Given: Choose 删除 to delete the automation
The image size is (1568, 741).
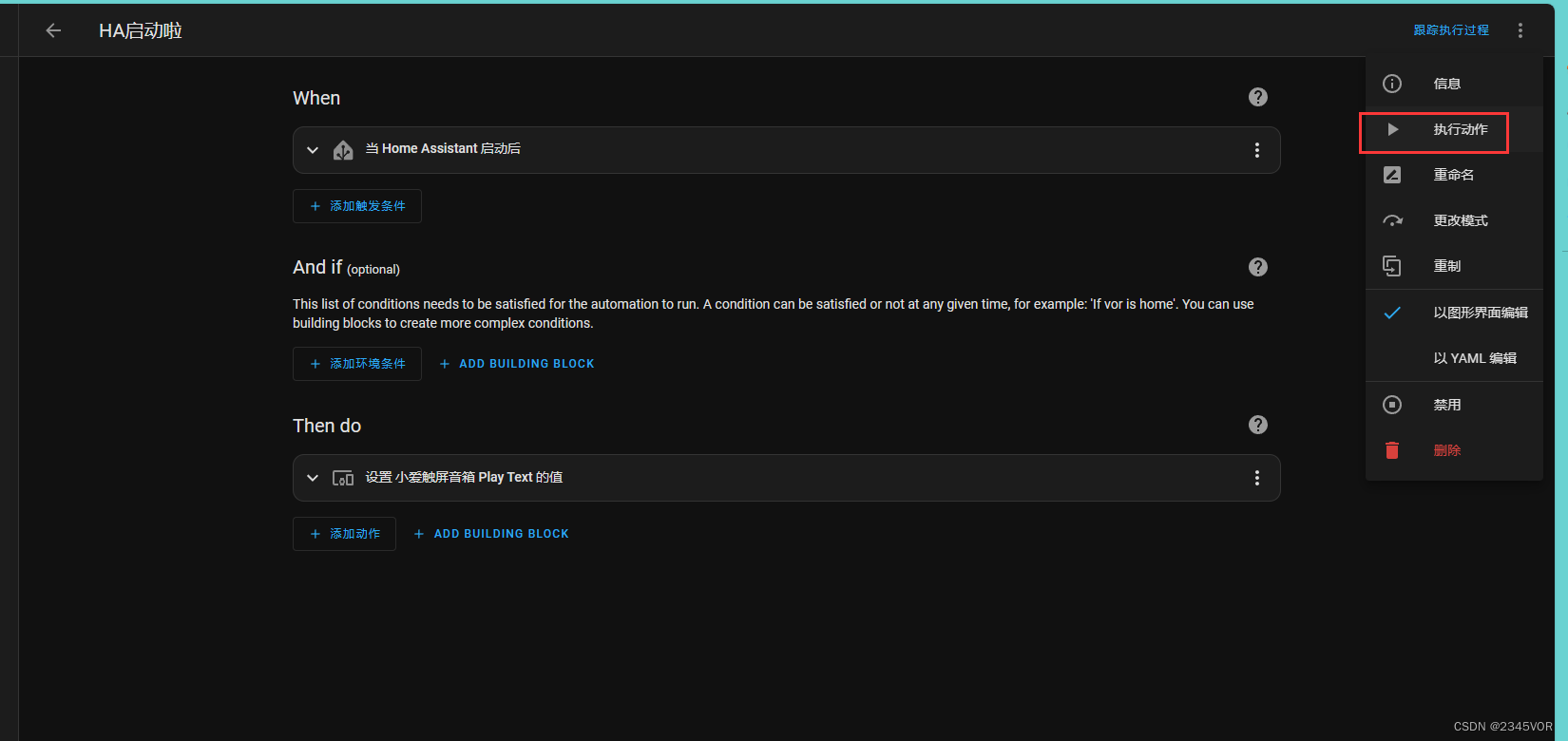Looking at the screenshot, I should (1454, 450).
